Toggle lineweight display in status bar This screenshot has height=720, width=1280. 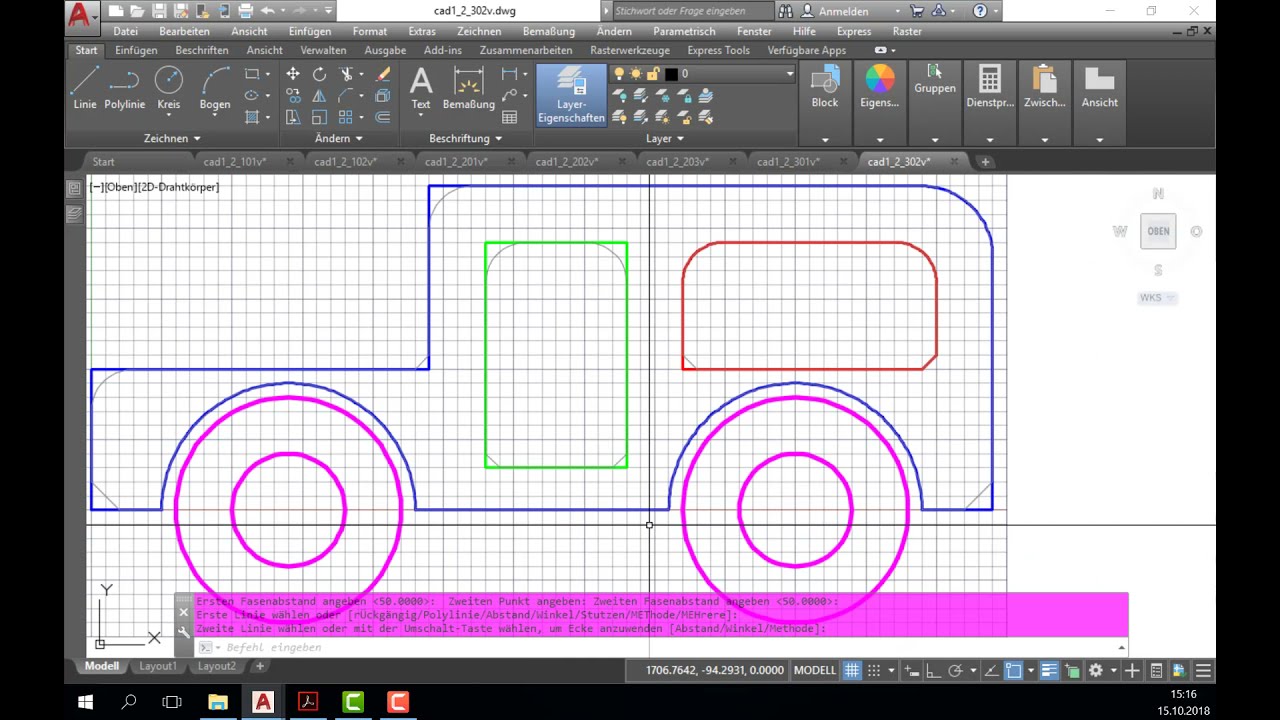coord(1049,671)
